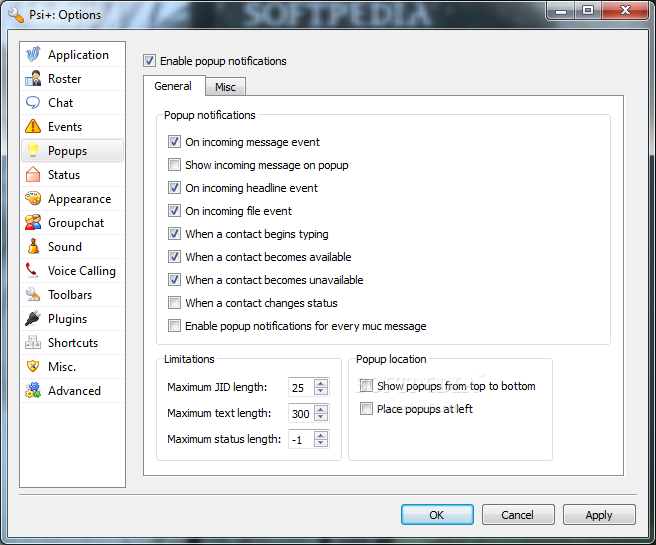Select the Shortcuts category label

[x=73, y=343]
